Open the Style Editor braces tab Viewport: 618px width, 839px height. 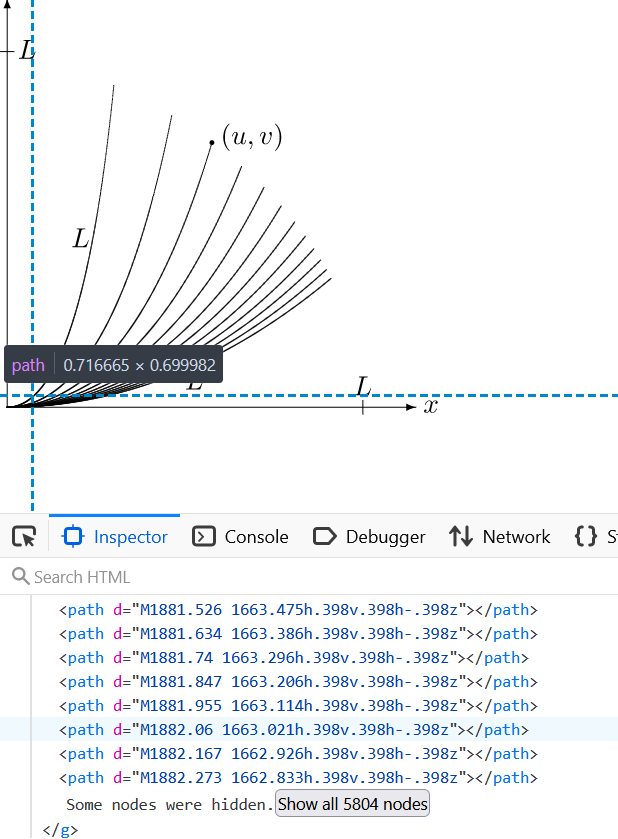(x=594, y=536)
